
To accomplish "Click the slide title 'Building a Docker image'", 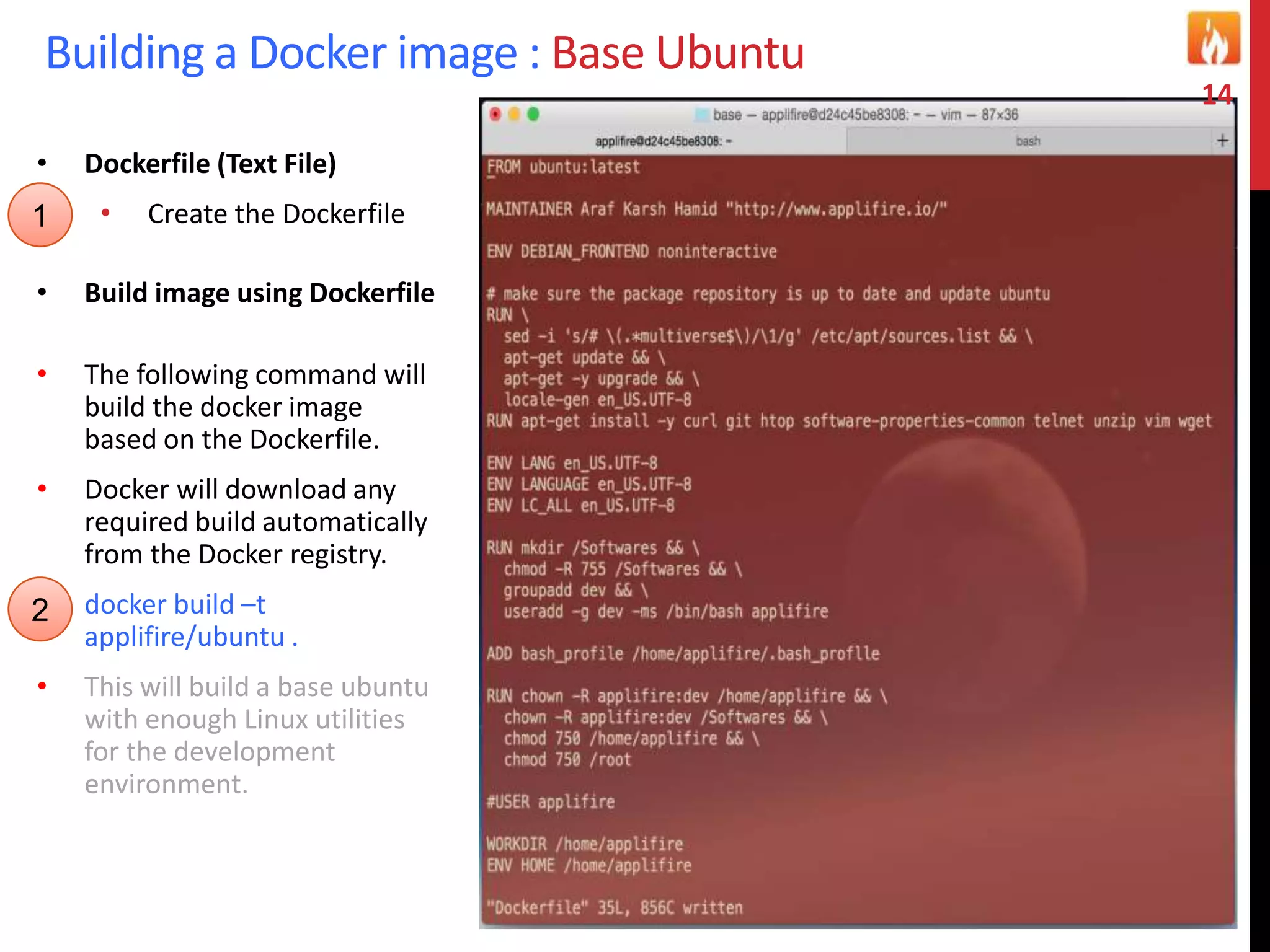I will pyautogui.click(x=282, y=52).
